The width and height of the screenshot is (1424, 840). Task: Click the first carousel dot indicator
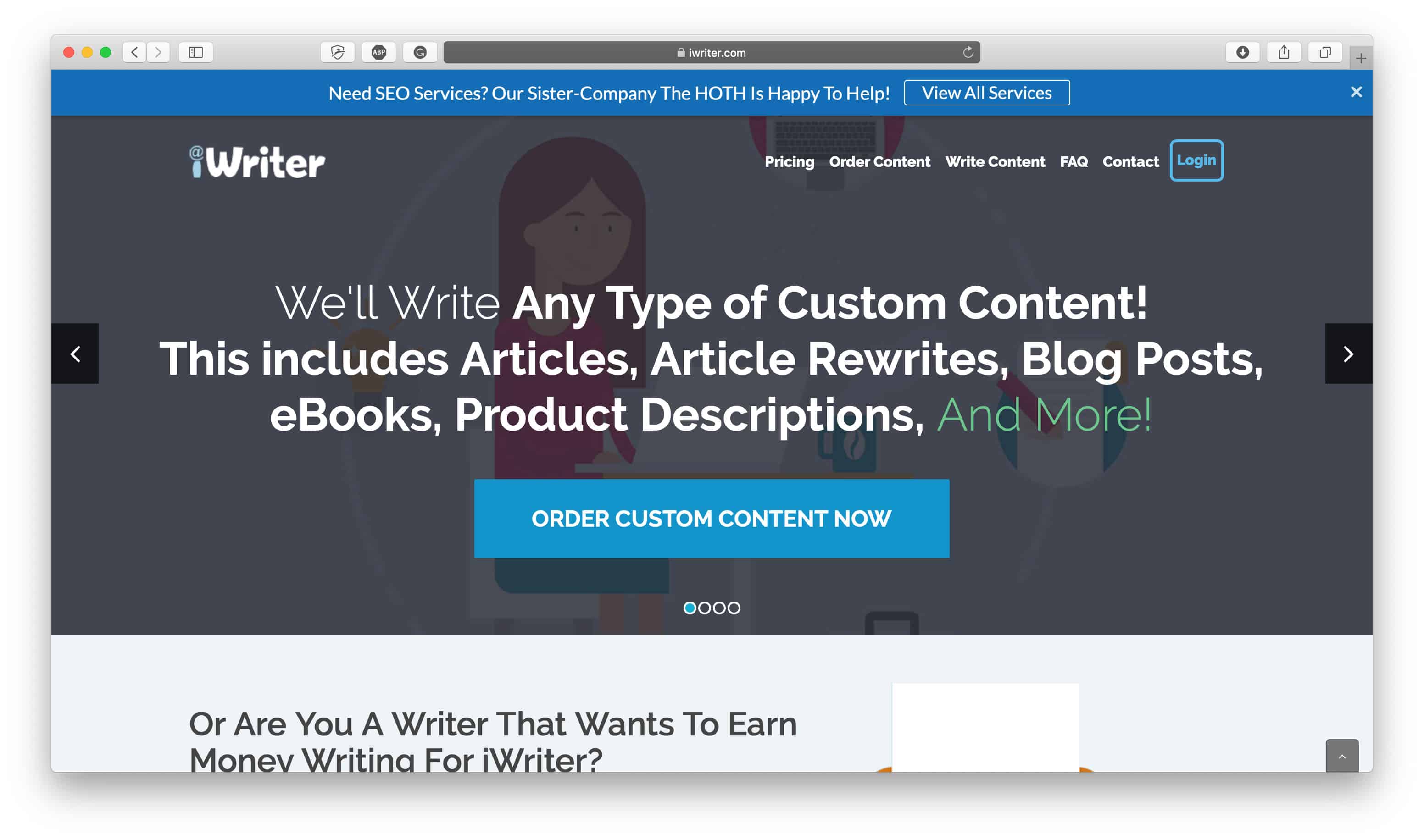pyautogui.click(x=690, y=608)
